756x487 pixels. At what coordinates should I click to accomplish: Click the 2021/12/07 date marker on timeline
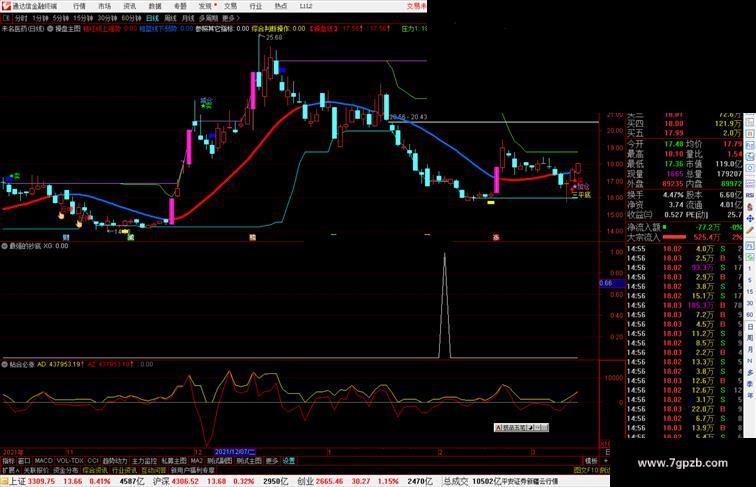235,452
